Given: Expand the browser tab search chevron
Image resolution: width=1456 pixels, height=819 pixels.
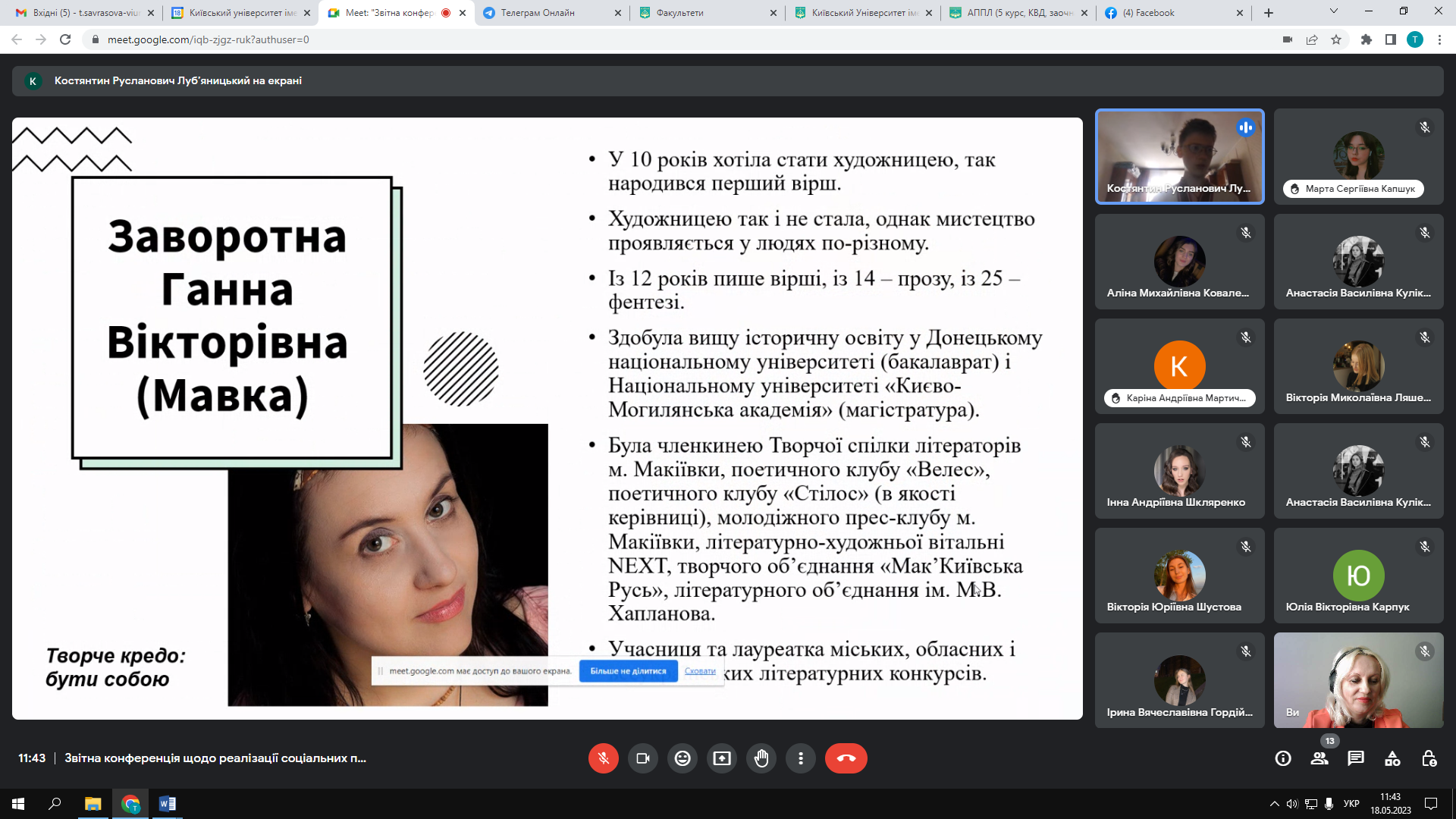Looking at the screenshot, I should (x=1334, y=11).
